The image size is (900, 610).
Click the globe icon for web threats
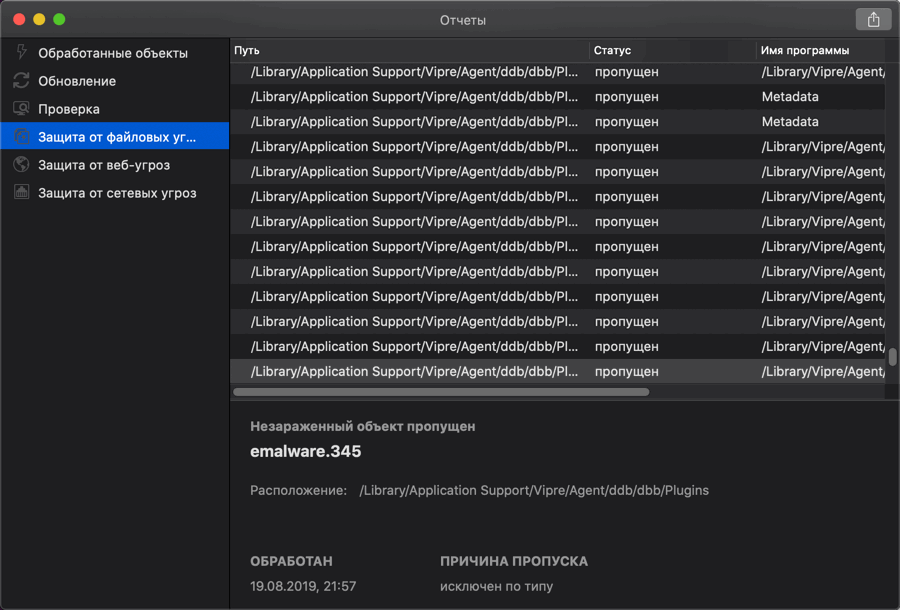pos(21,165)
